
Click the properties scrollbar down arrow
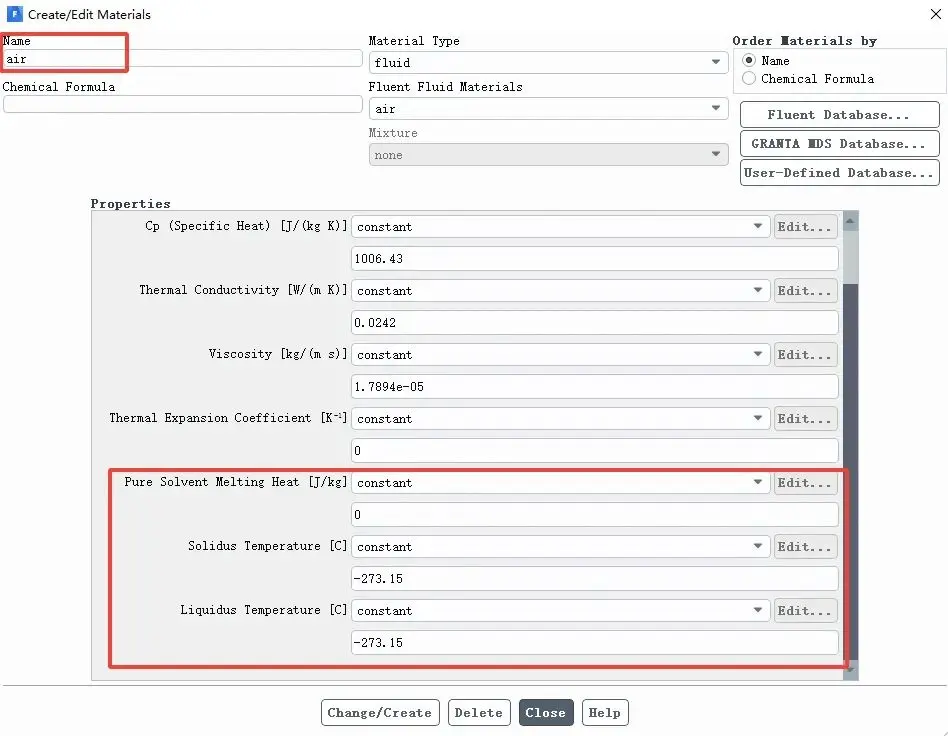click(850, 670)
